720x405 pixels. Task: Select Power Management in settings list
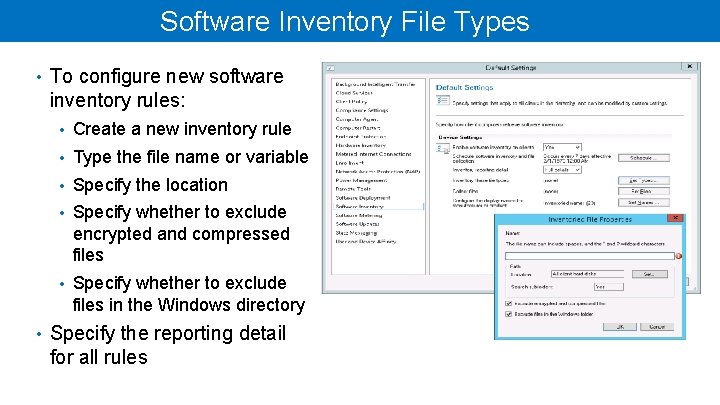[x=361, y=180]
